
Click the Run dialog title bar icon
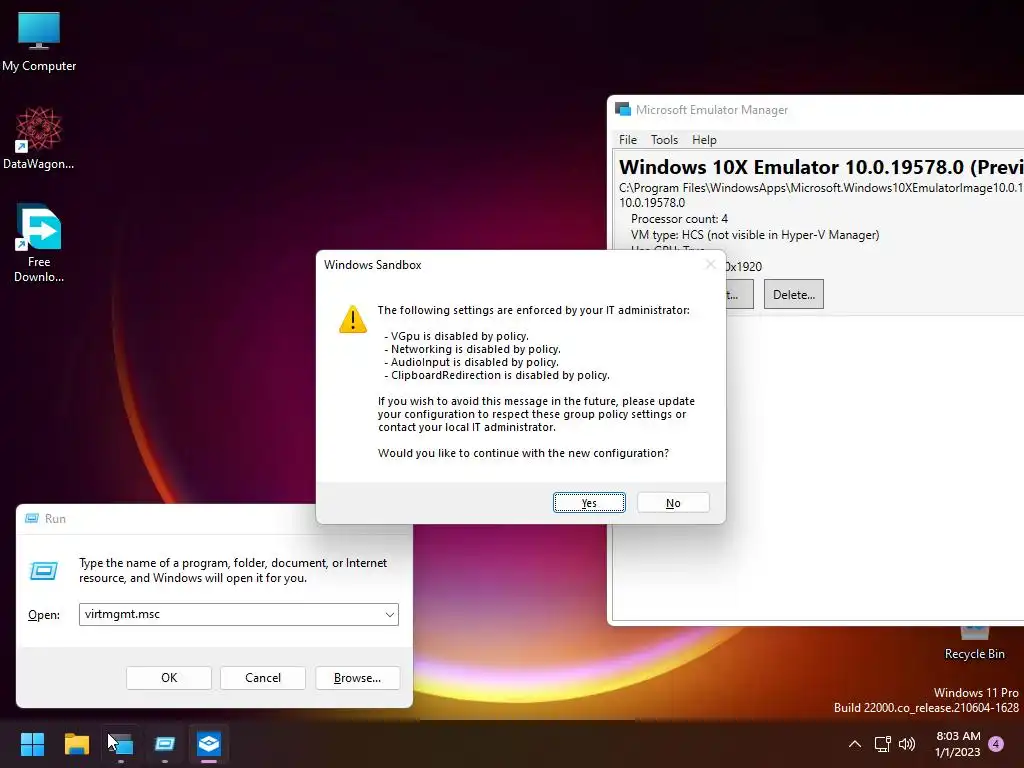click(31, 519)
